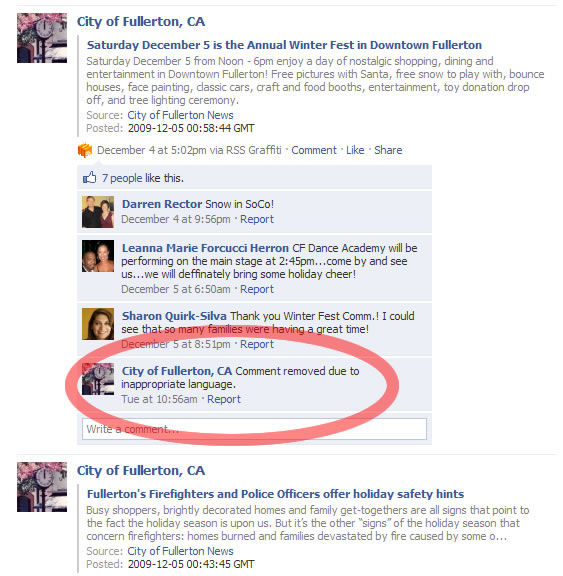Open Sharon Quirk-Silva's profile picture
The width and height of the screenshot is (563, 576).
[98, 324]
